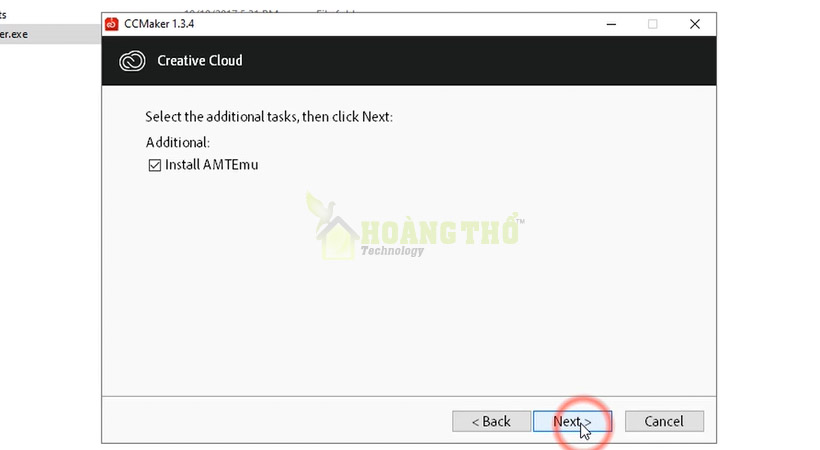
Task: Cancel the installation
Action: point(664,421)
